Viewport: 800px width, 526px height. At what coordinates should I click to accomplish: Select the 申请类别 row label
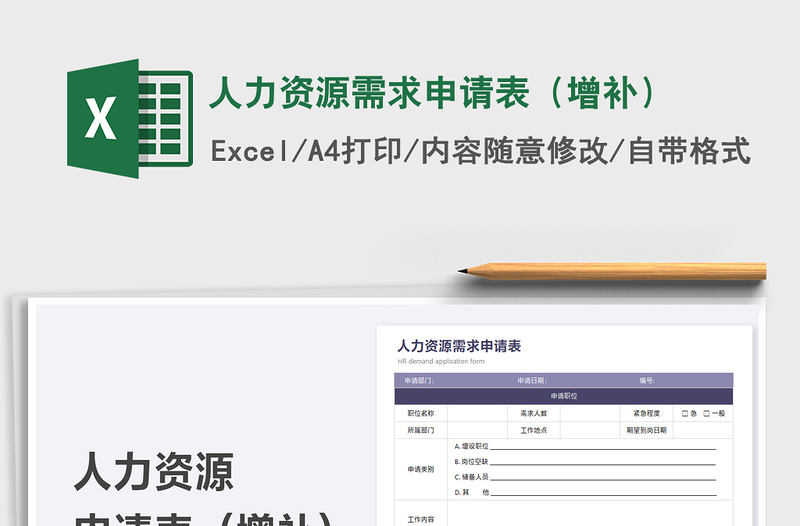point(421,469)
